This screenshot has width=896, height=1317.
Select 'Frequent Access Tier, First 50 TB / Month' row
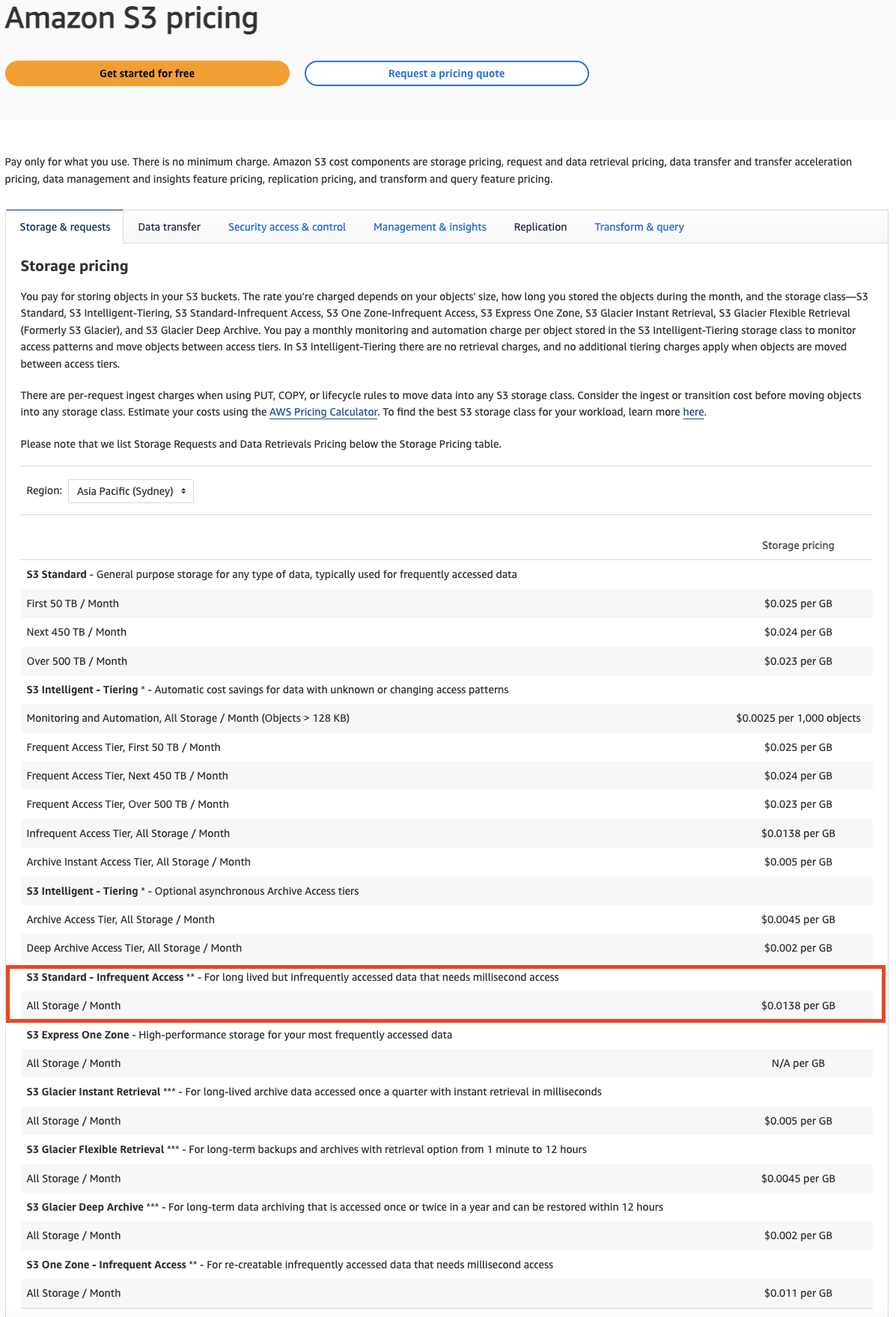(x=447, y=747)
